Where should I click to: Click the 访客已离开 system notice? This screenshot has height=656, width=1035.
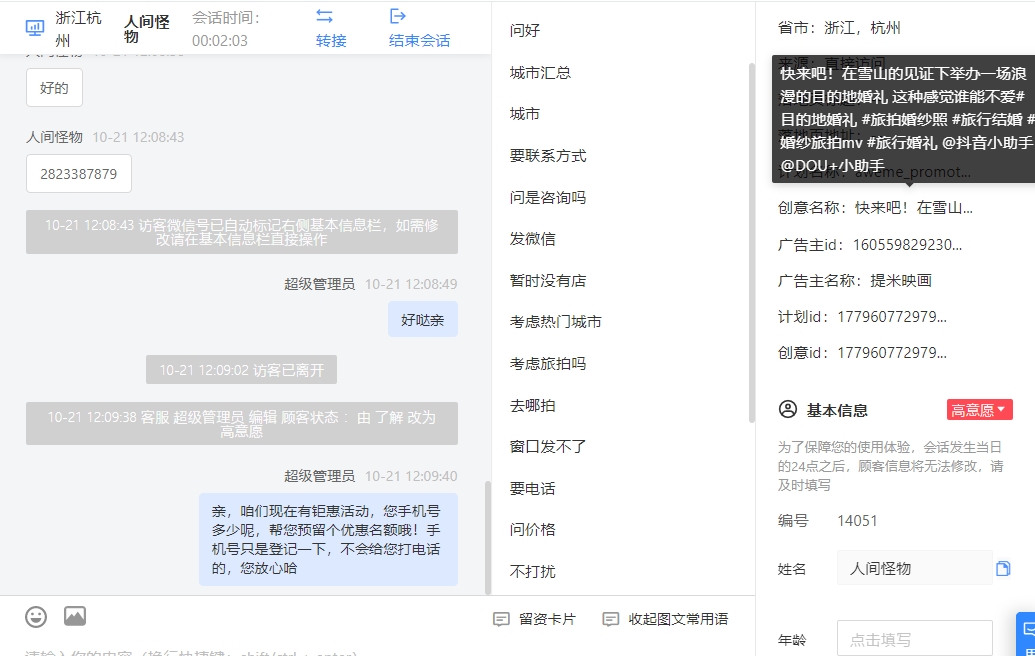pos(242,370)
